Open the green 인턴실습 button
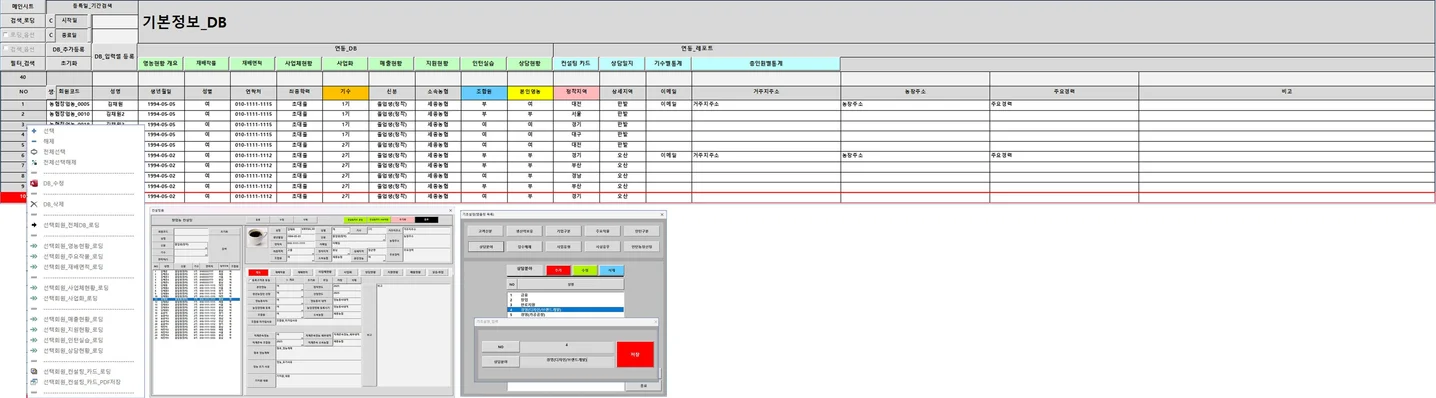 coord(483,63)
